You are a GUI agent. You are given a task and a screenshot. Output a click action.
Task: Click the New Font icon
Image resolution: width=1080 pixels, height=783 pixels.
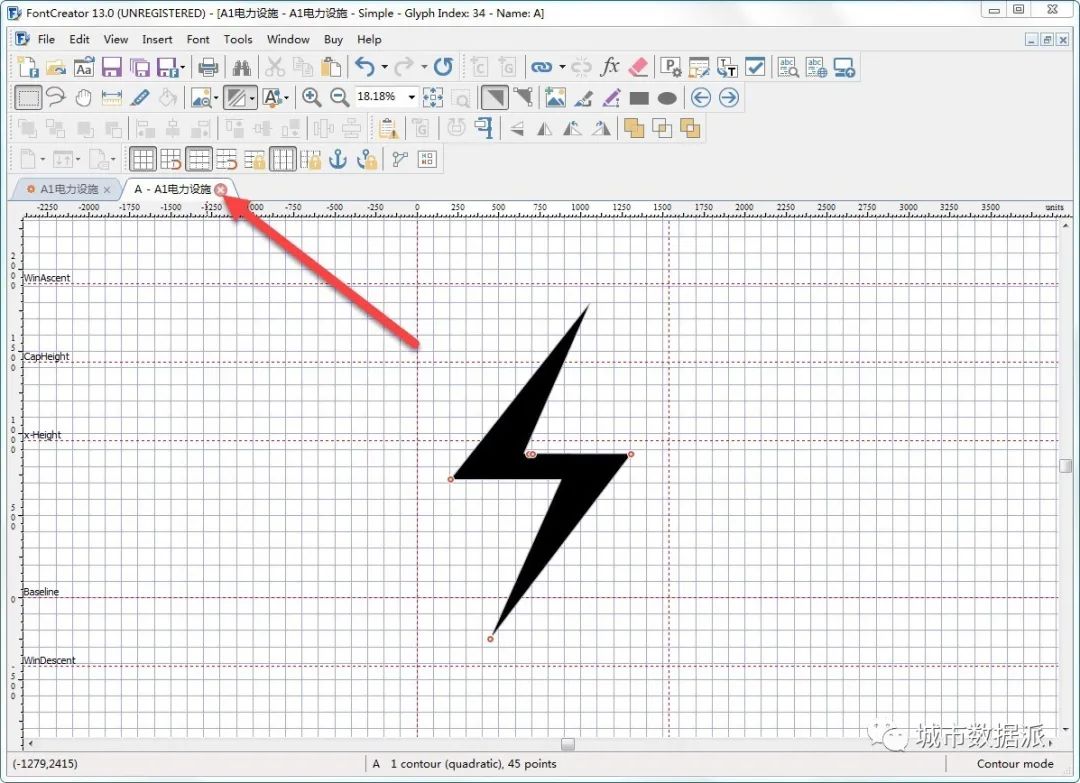coord(28,67)
